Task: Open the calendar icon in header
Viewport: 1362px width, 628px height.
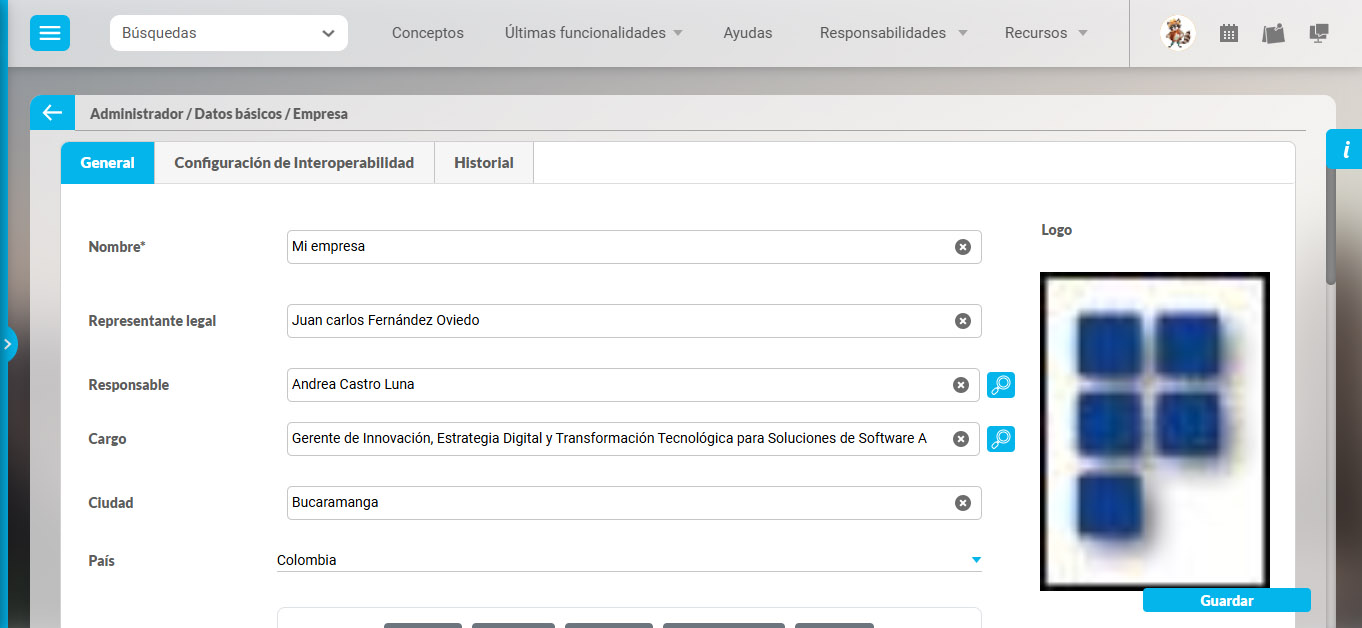Action: [1229, 33]
